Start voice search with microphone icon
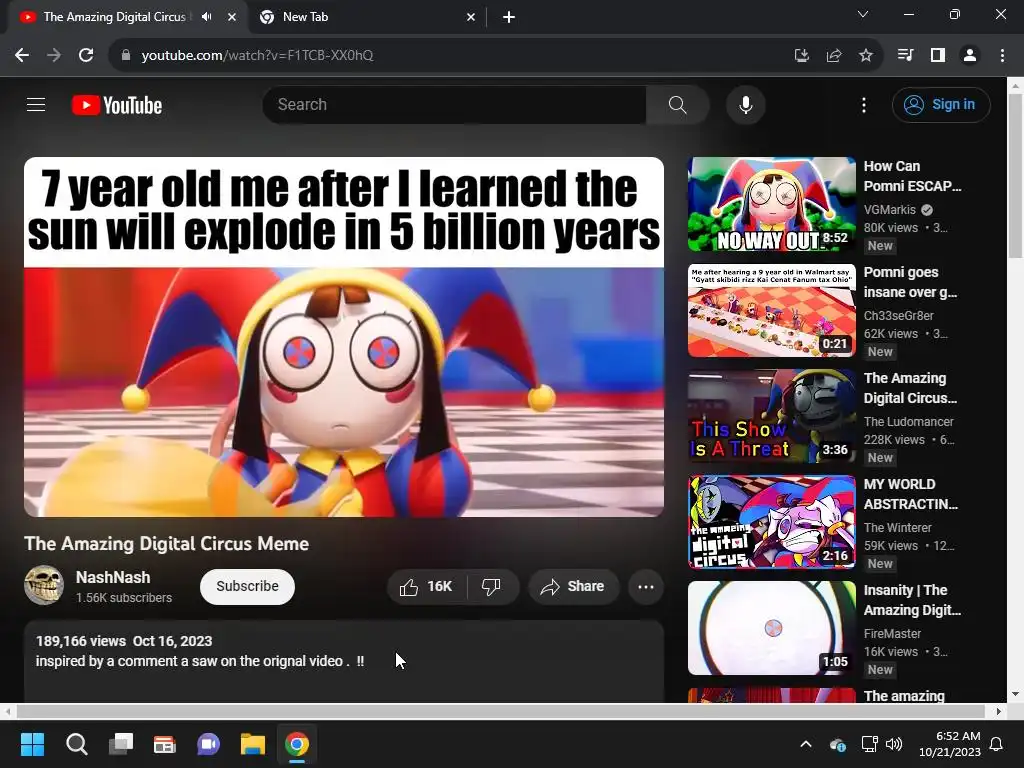Screen dimensions: 1024x768 pyautogui.click(x=745, y=104)
